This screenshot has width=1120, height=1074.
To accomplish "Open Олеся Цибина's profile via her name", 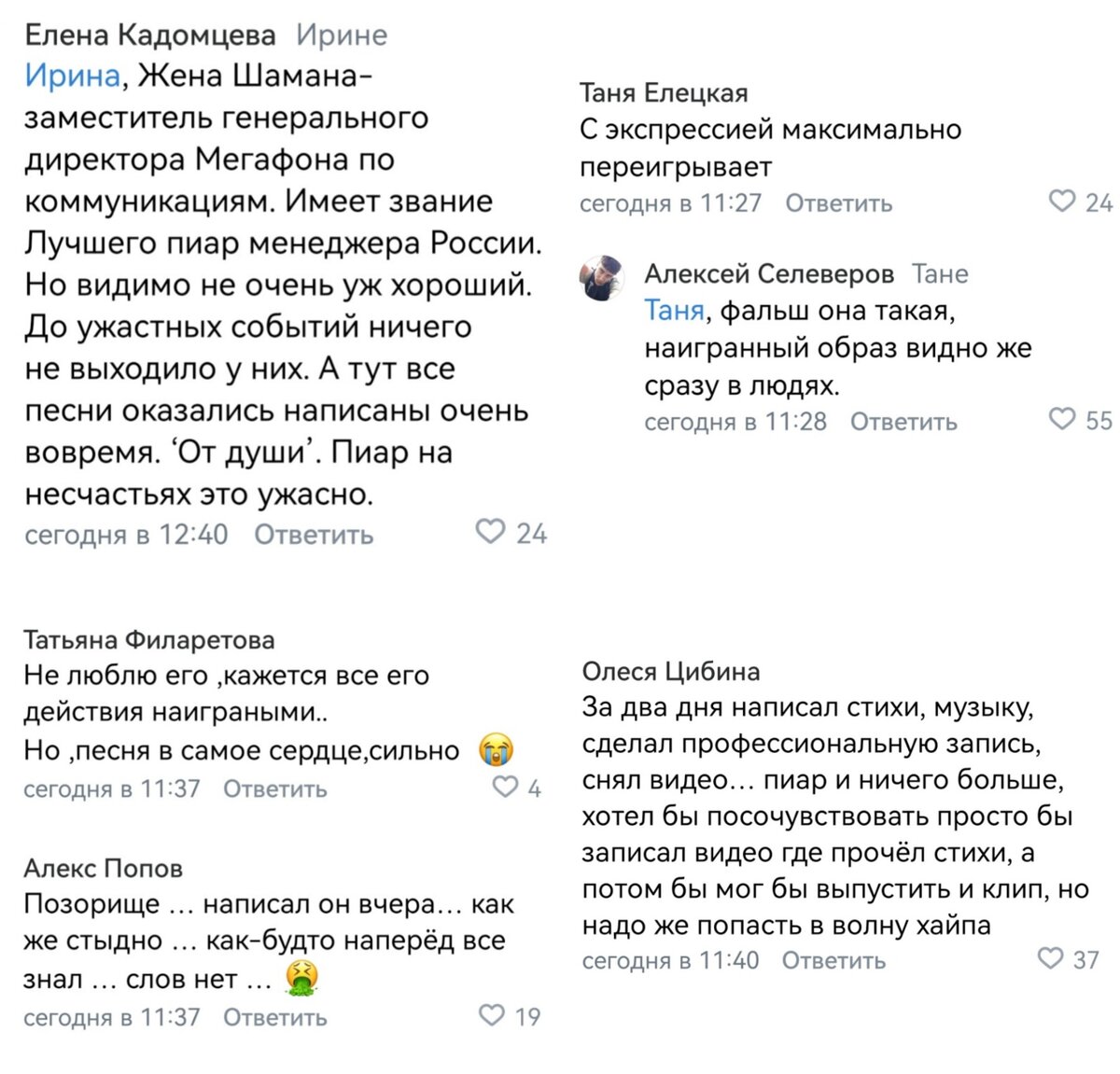I will (670, 672).
